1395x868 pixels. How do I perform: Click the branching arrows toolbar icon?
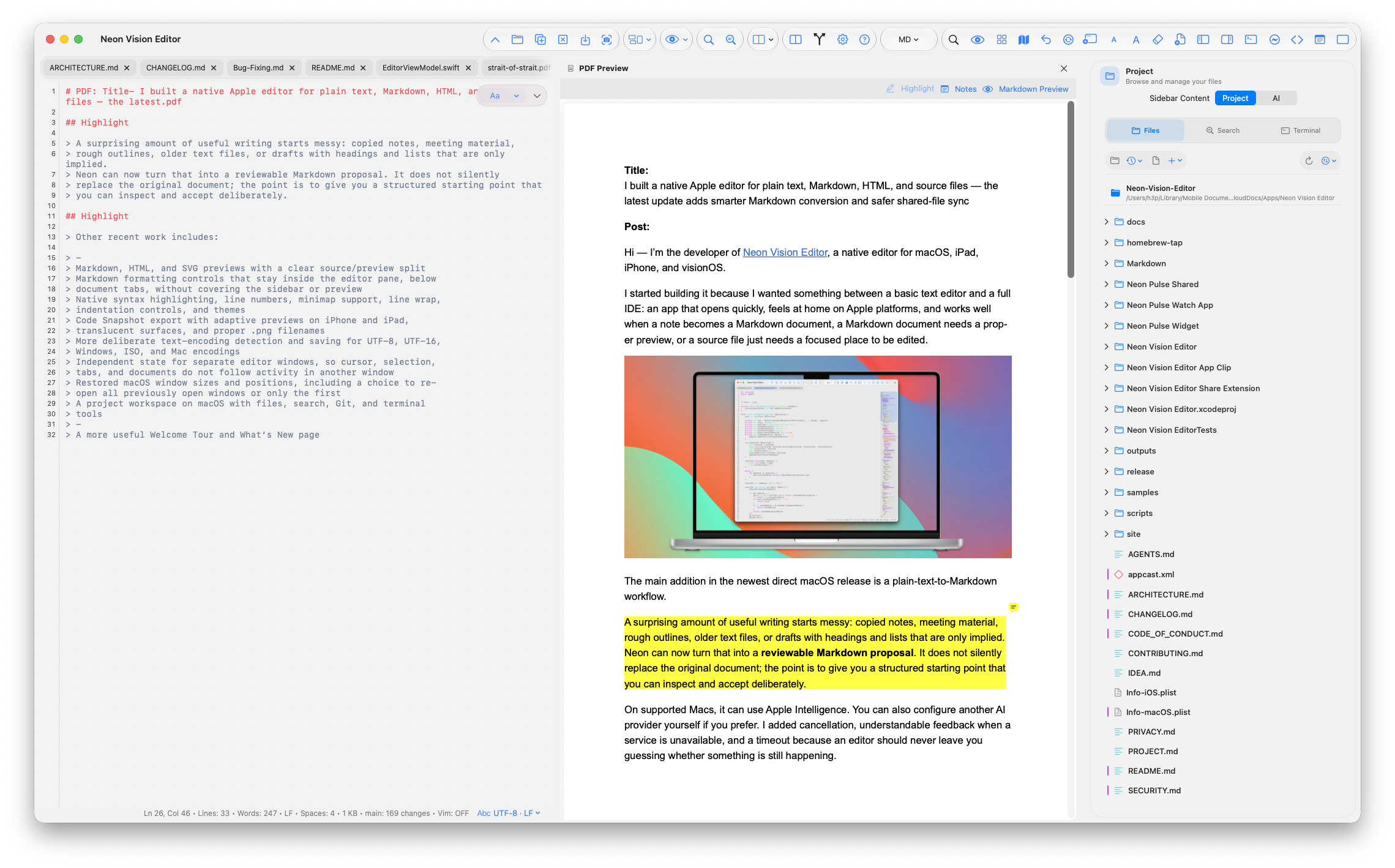[819, 40]
